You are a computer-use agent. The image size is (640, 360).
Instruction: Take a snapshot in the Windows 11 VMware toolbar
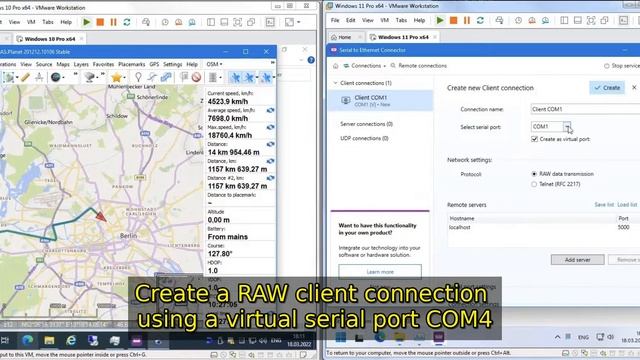coord(518,20)
